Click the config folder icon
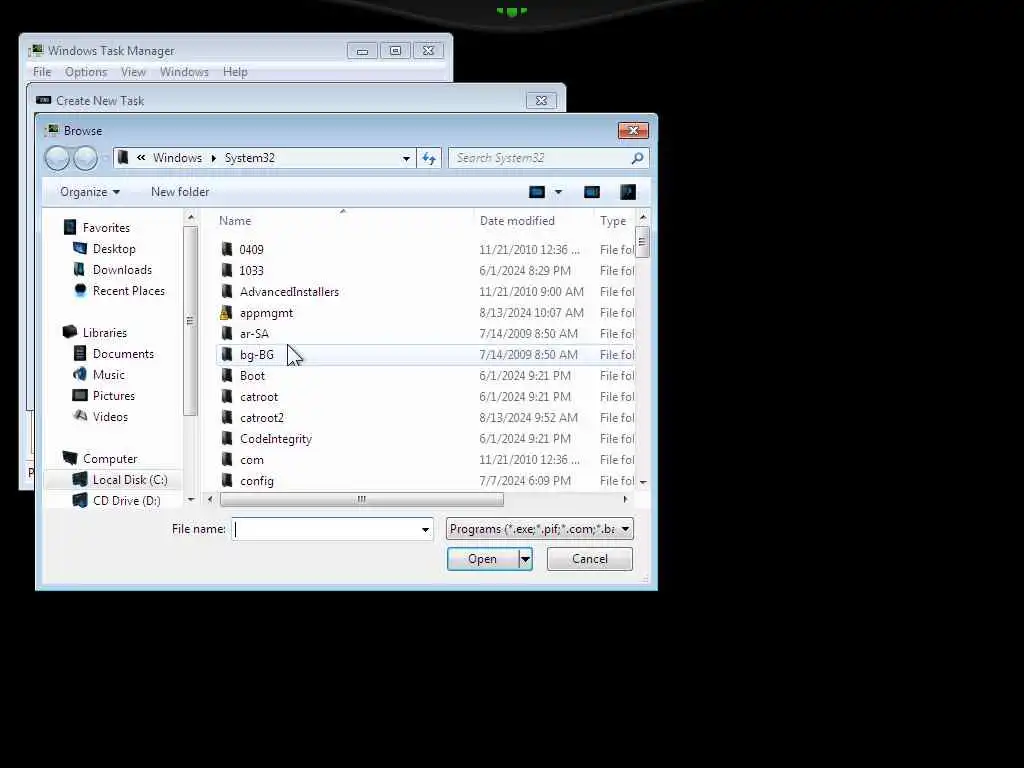This screenshot has height=768, width=1024. tap(227, 481)
